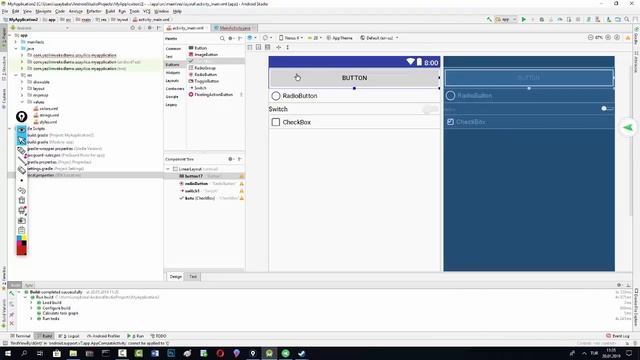This screenshot has width=640, height=360.
Task: Open the Refactor menu
Action: point(93,11)
